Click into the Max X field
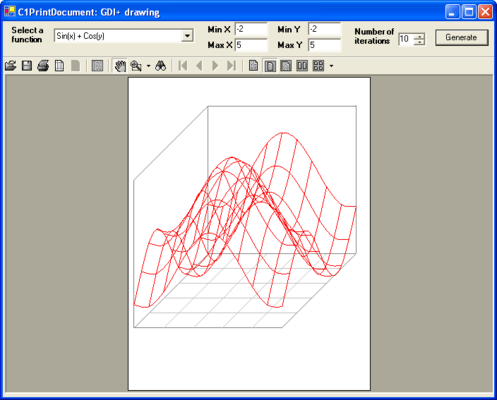 [x=251, y=45]
